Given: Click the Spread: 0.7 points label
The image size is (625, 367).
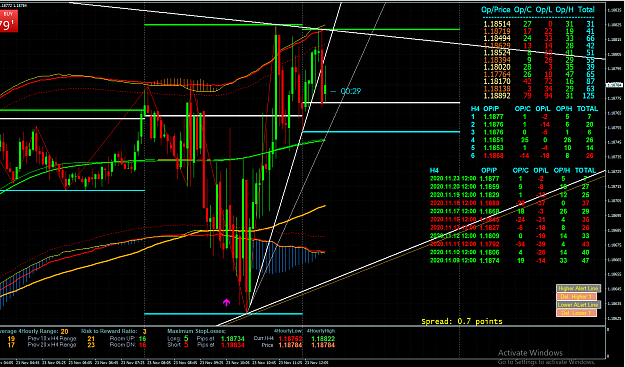Looking at the screenshot, I should tap(462, 321).
